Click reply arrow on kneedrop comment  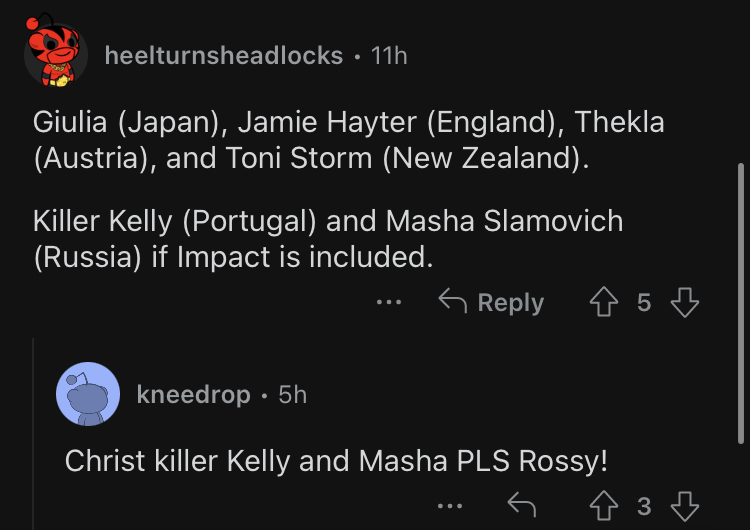pos(522,506)
